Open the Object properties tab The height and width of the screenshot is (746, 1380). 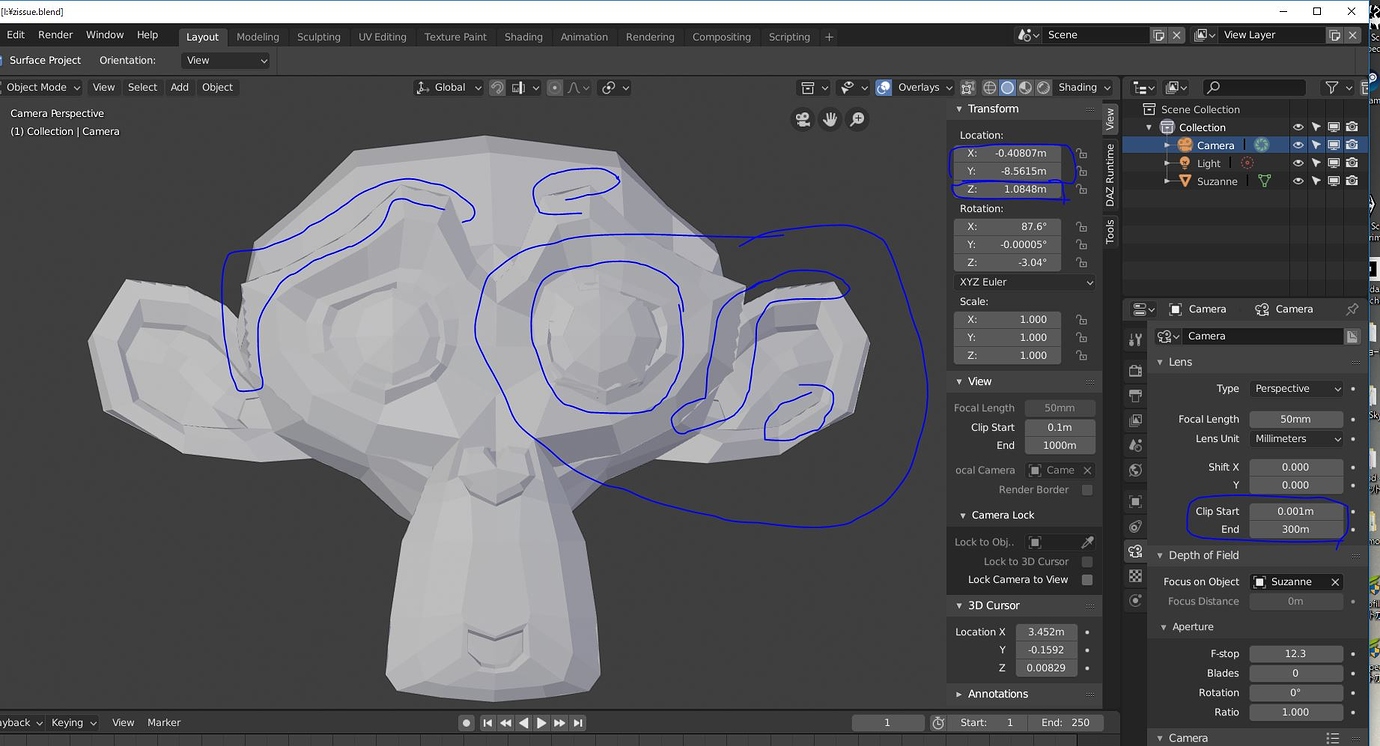tap(1135, 502)
